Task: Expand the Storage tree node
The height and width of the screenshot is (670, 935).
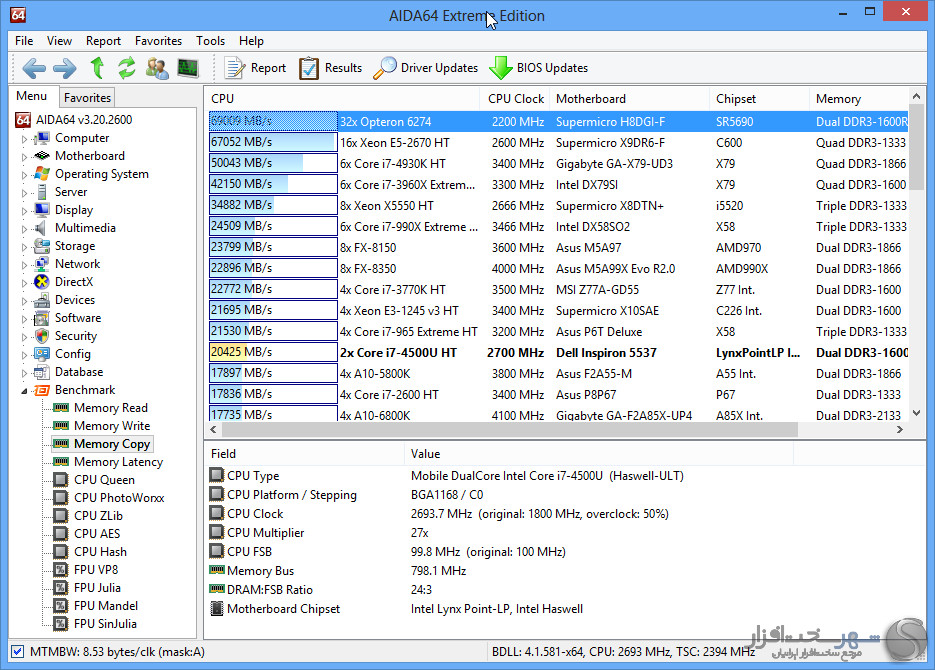Action: [24, 247]
